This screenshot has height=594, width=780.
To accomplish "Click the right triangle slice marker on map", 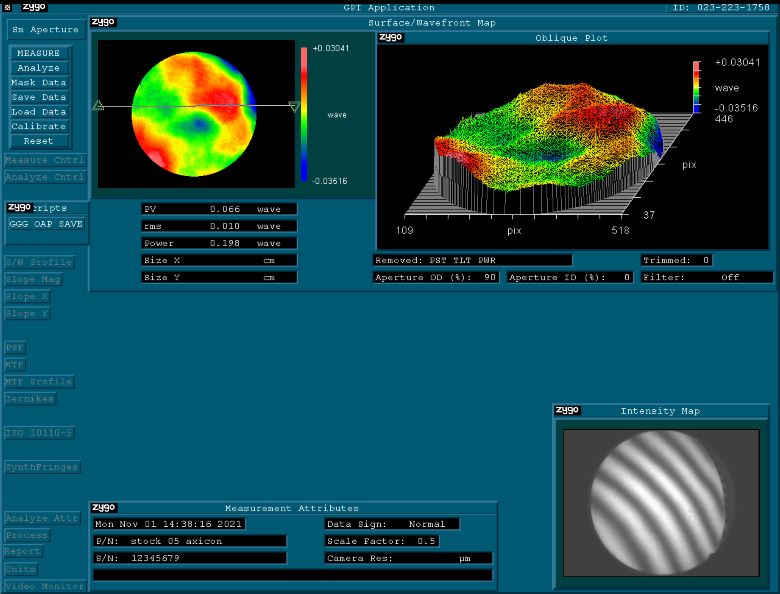I will [x=293, y=106].
